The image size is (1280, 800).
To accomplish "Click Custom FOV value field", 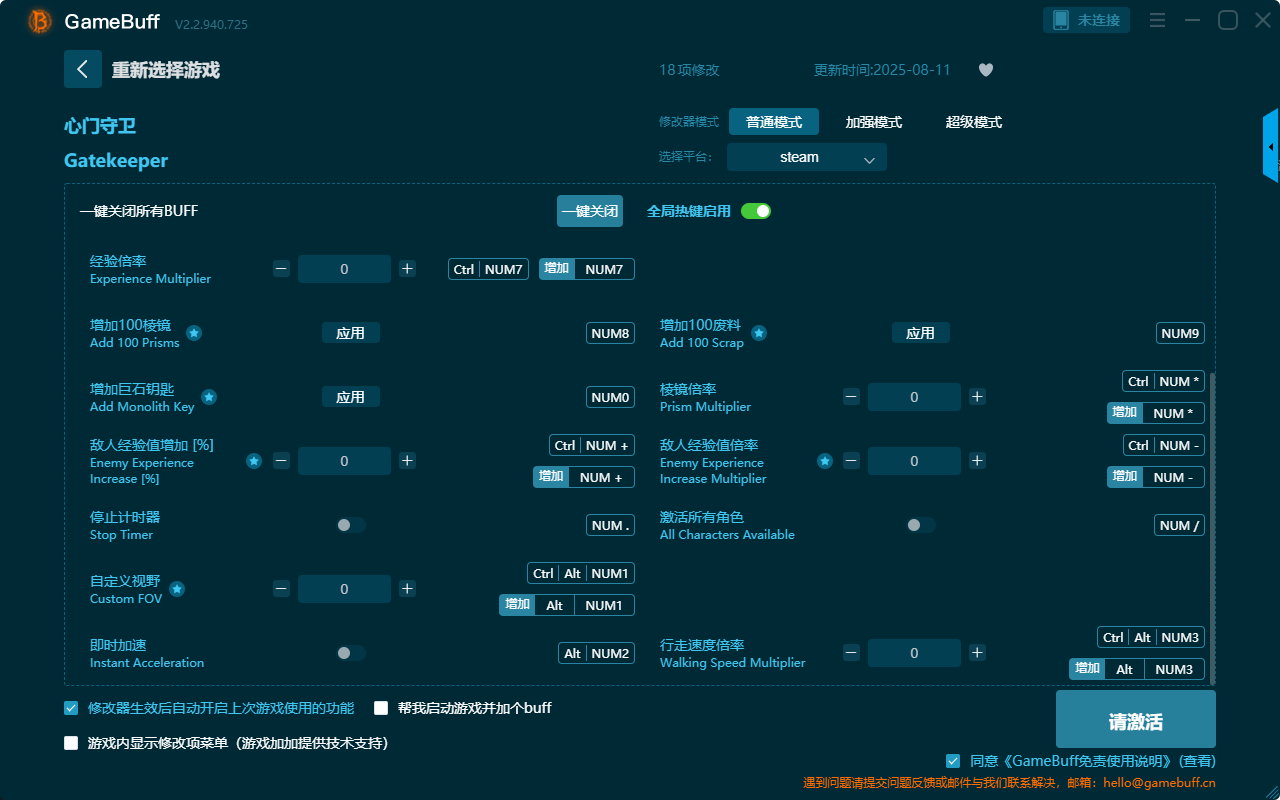I will point(344,589).
